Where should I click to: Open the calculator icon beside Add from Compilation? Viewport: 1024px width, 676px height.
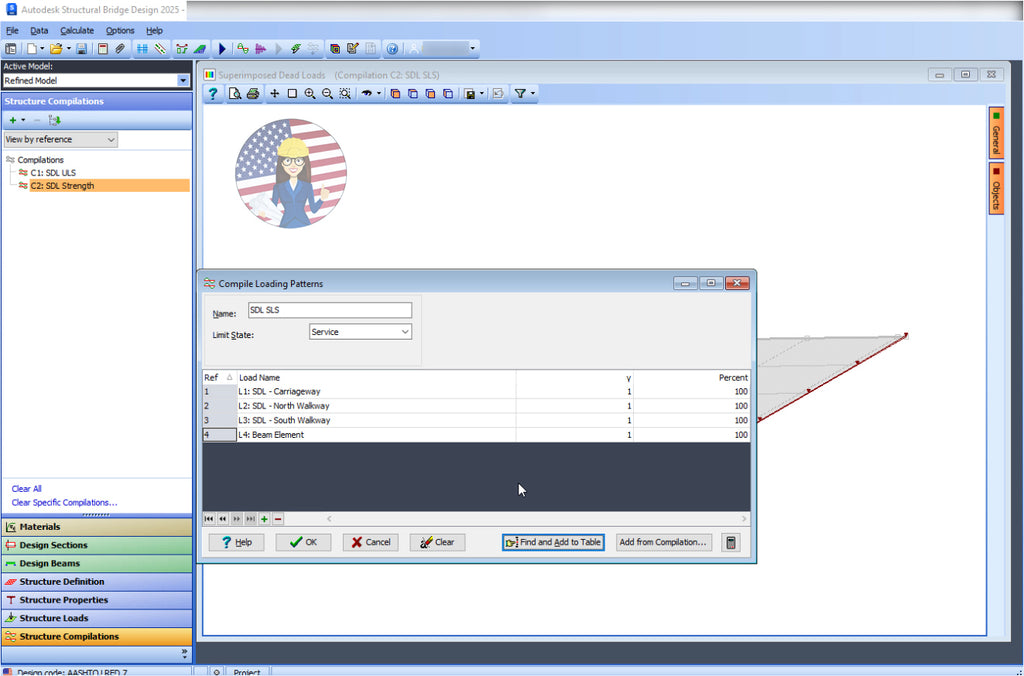point(730,542)
